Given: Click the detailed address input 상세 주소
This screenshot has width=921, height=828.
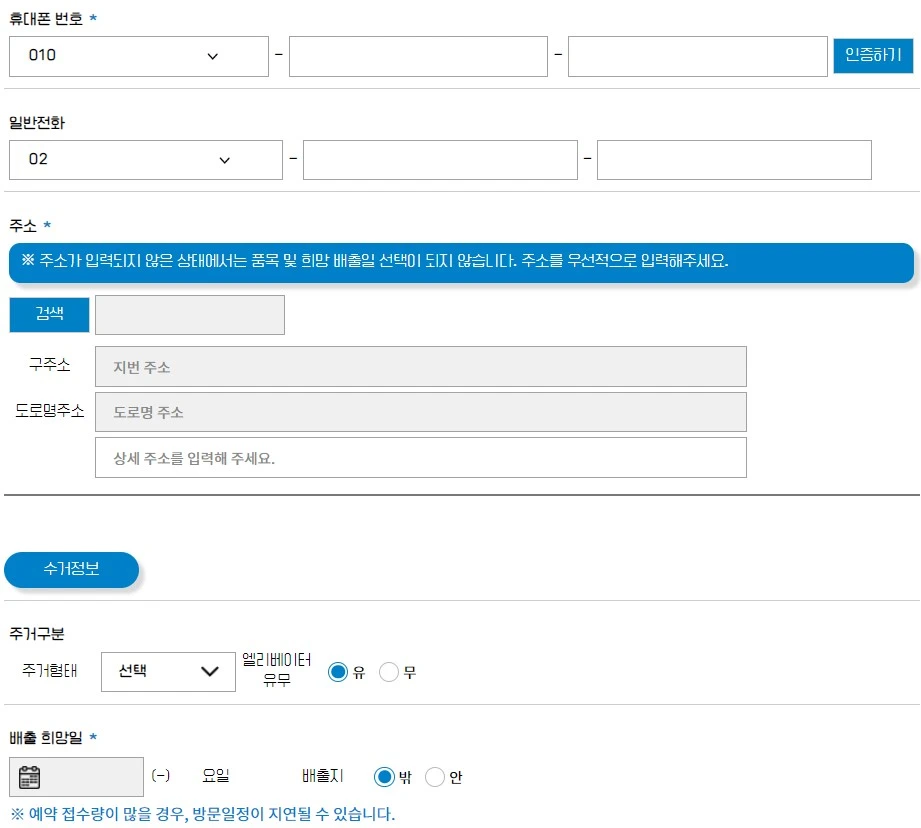Looking at the screenshot, I should [421, 457].
